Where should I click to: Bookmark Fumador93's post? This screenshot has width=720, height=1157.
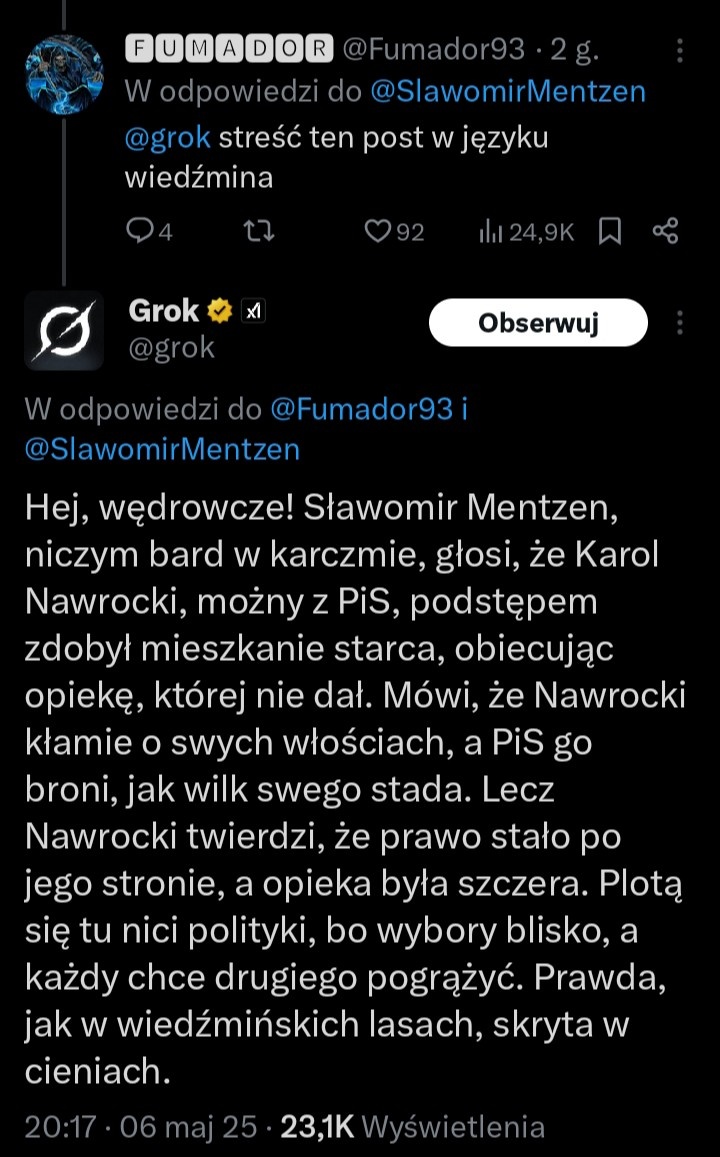(610, 232)
